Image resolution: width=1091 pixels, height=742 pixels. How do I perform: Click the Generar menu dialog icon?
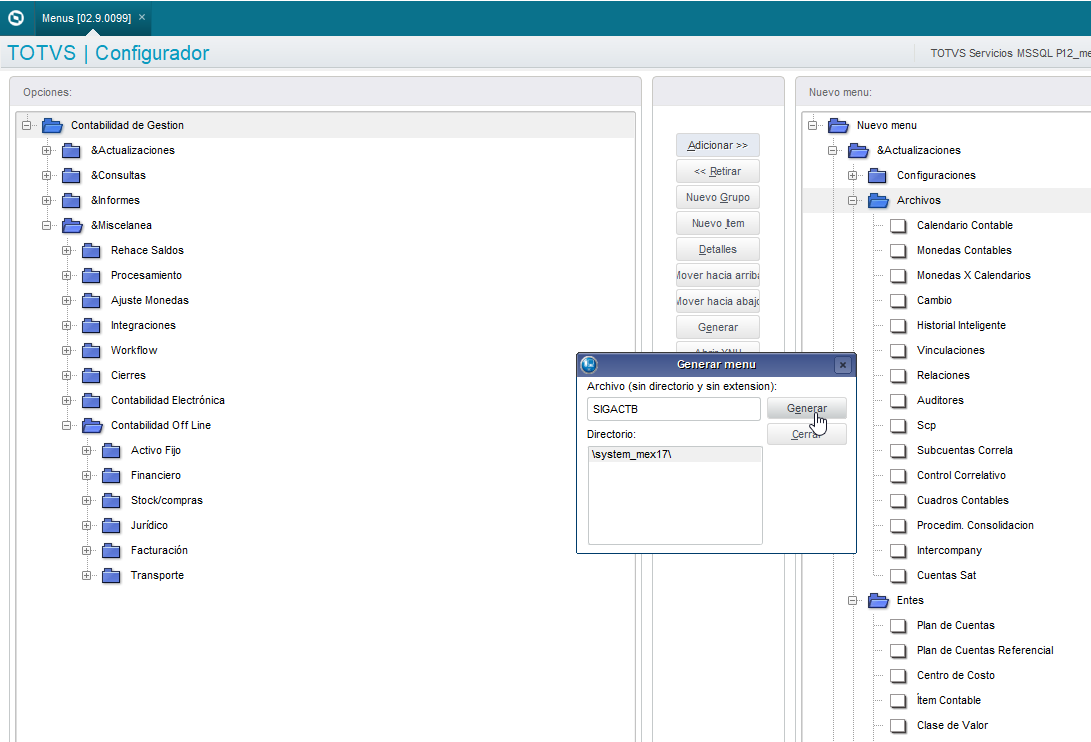pos(589,364)
